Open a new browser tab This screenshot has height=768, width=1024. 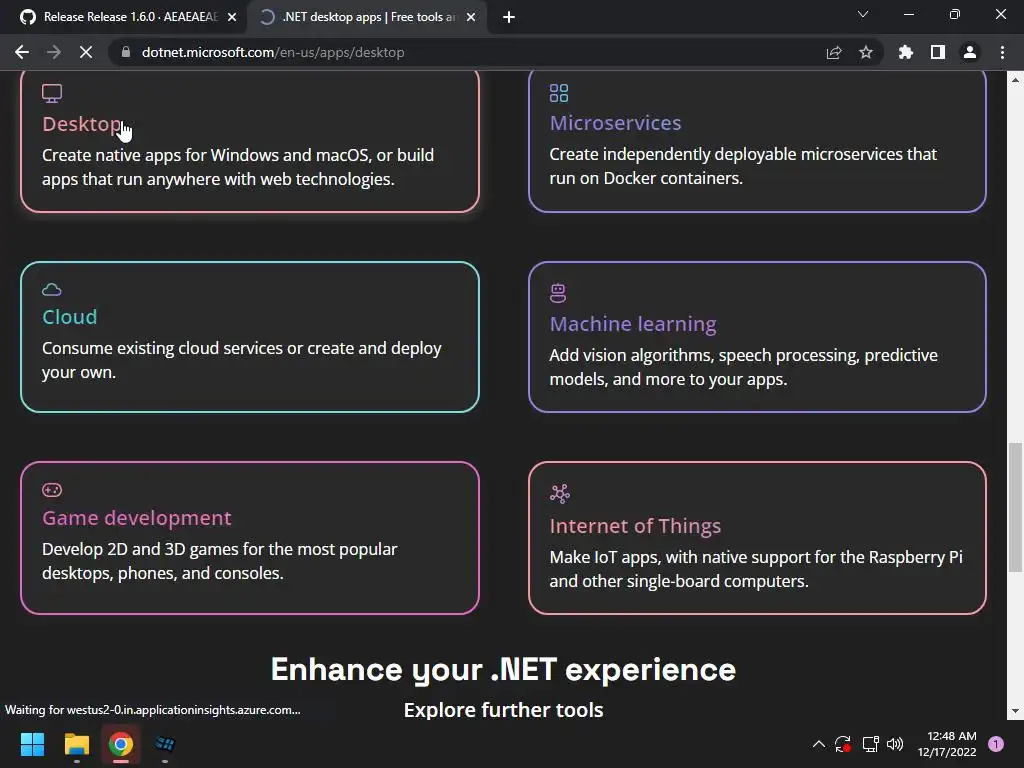click(x=509, y=17)
